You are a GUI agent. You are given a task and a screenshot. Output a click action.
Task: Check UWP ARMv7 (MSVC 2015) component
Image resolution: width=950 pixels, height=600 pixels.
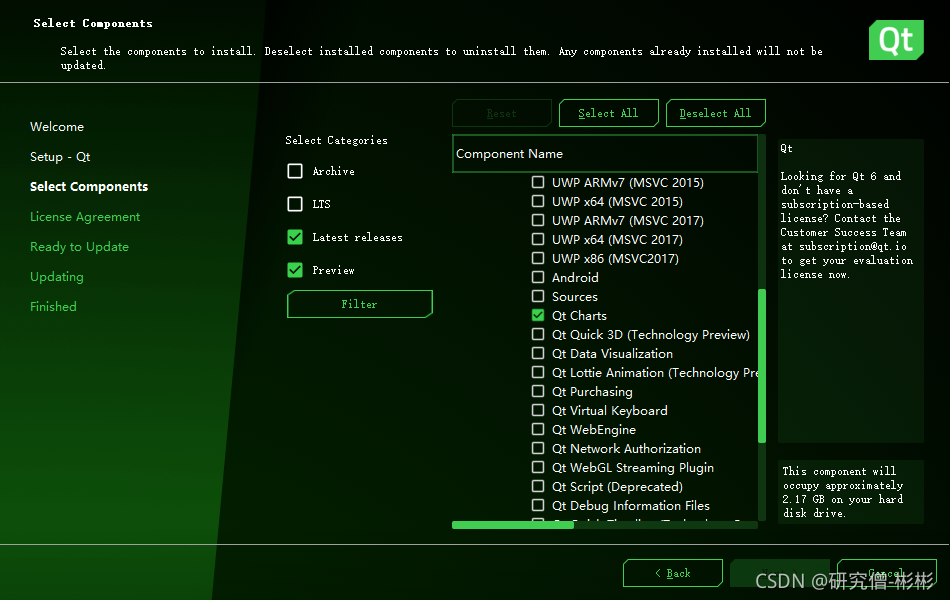(x=538, y=182)
